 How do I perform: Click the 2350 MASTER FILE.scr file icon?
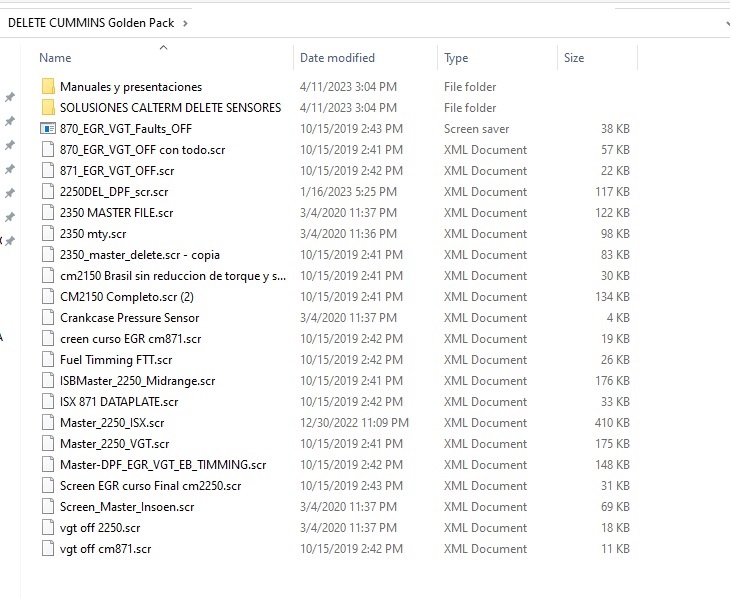click(x=48, y=213)
